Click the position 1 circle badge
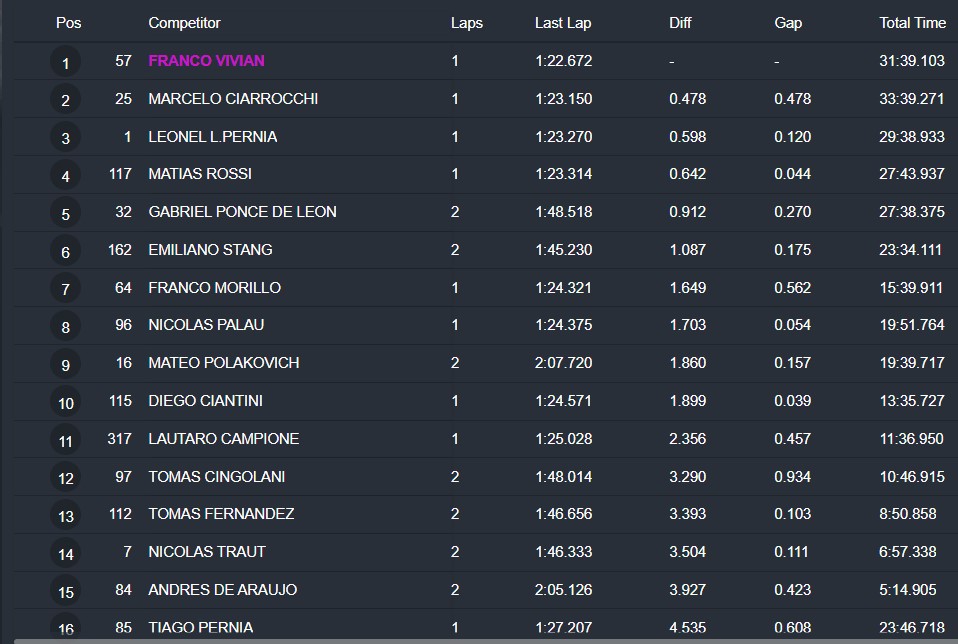958x644 pixels. [66, 63]
